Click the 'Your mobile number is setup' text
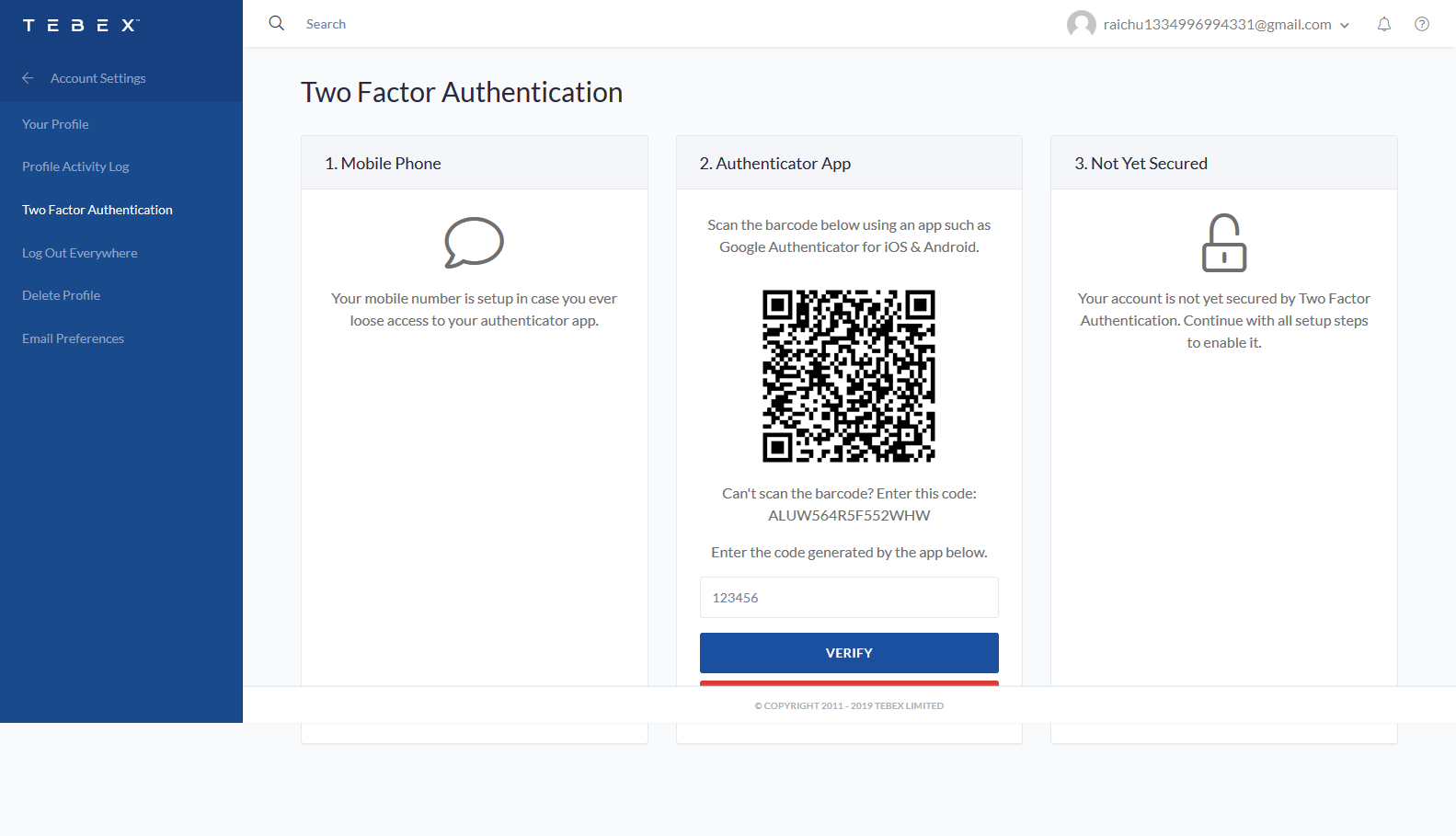This screenshot has height=836, width=1456. 474,309
